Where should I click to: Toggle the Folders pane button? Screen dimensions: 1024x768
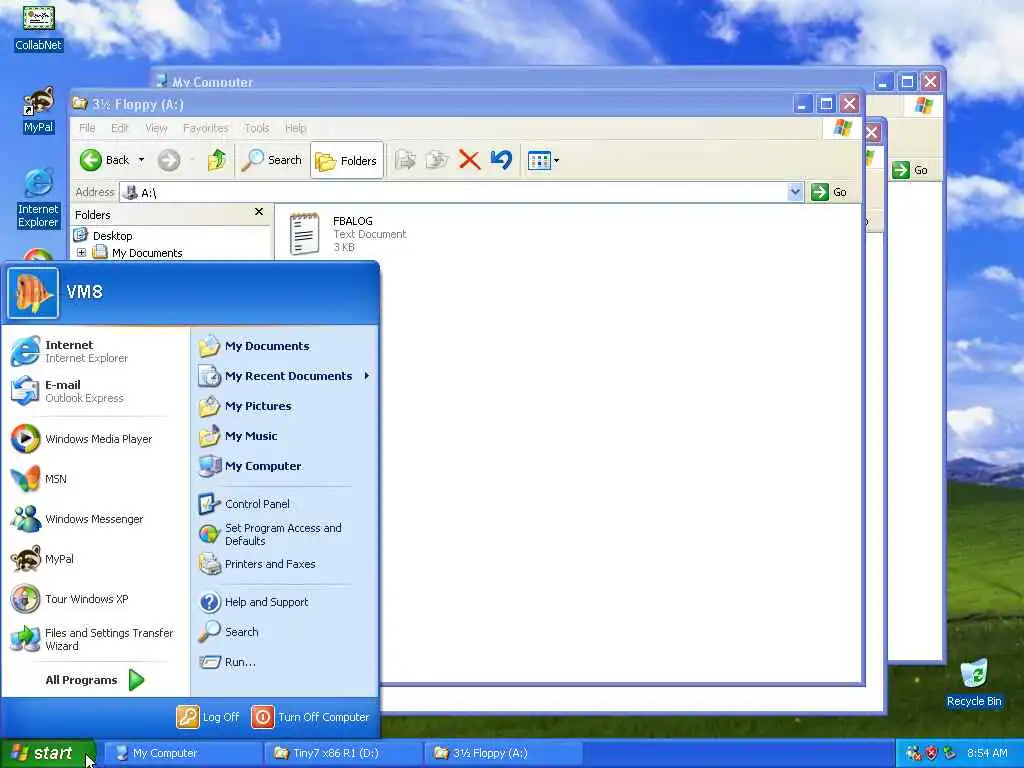[346, 160]
